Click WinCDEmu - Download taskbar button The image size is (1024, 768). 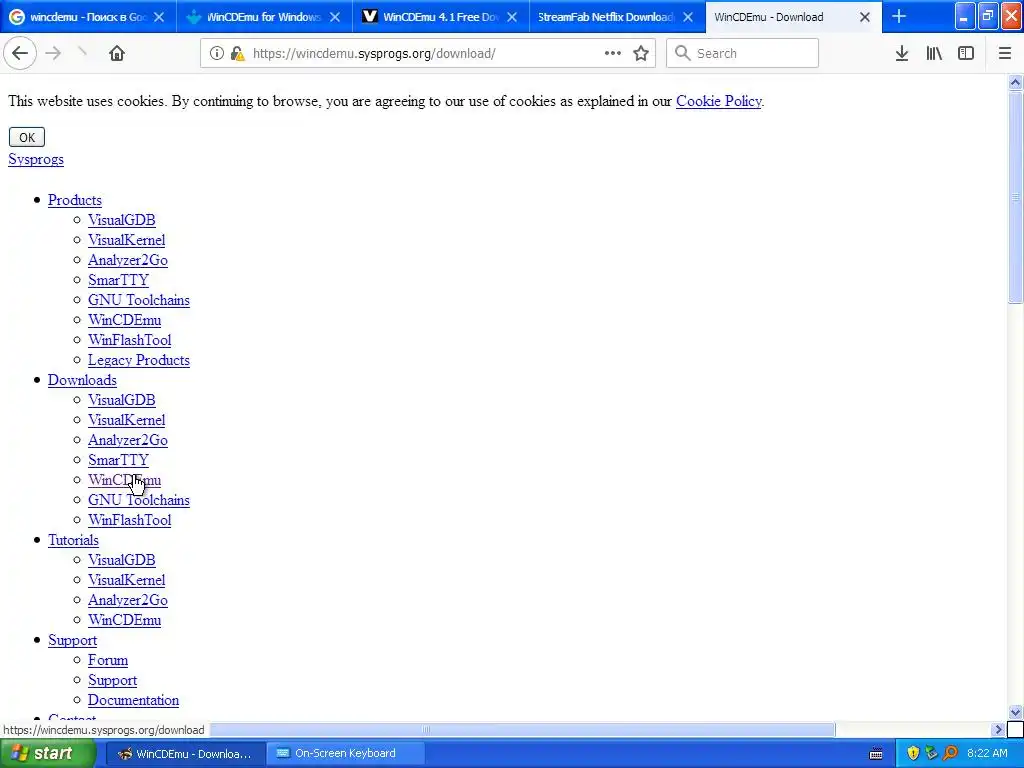[185, 753]
